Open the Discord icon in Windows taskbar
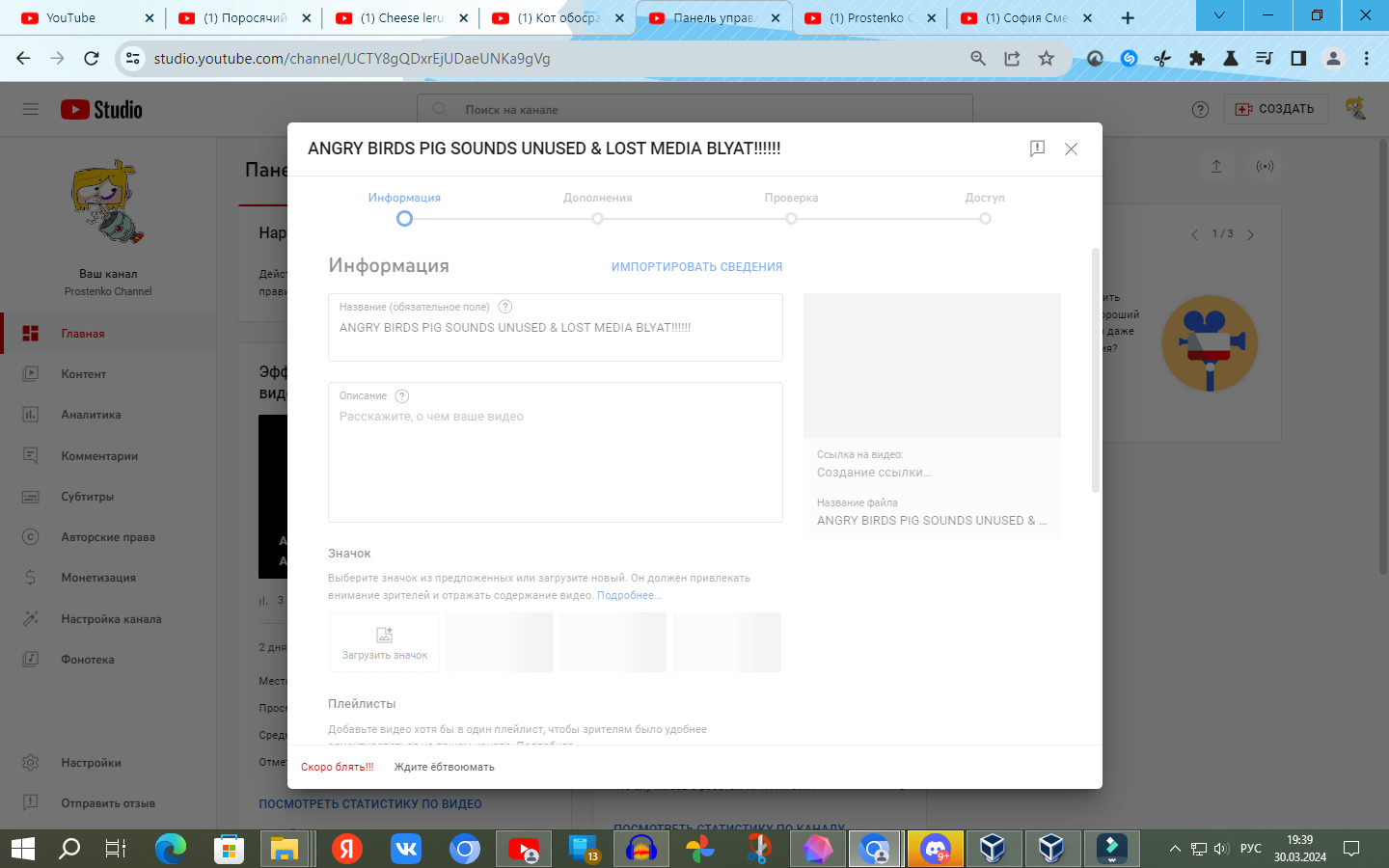 coord(935,849)
